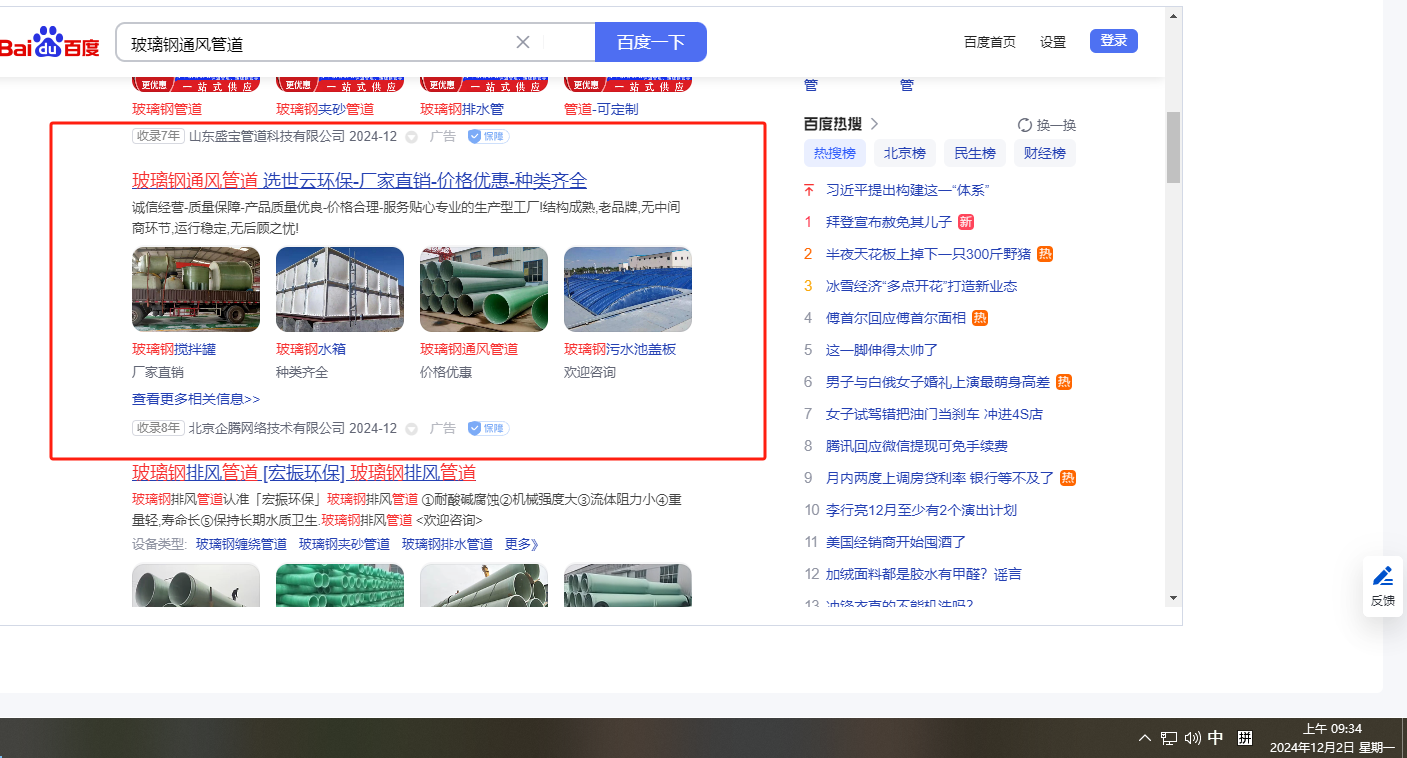This screenshot has height=758, width=1407.
Task: Open hot search 冰雪经济"多点开花"打造新业态
Action: (922, 286)
